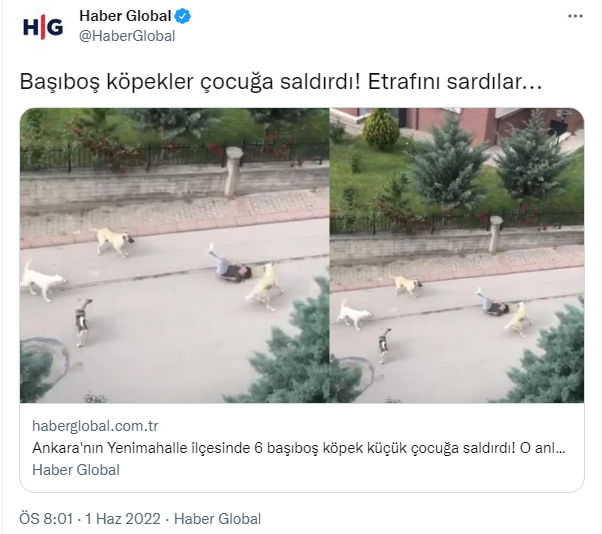Click the 'Haber Global' source label after date
The width and height of the screenshot is (602, 534).
point(217,519)
